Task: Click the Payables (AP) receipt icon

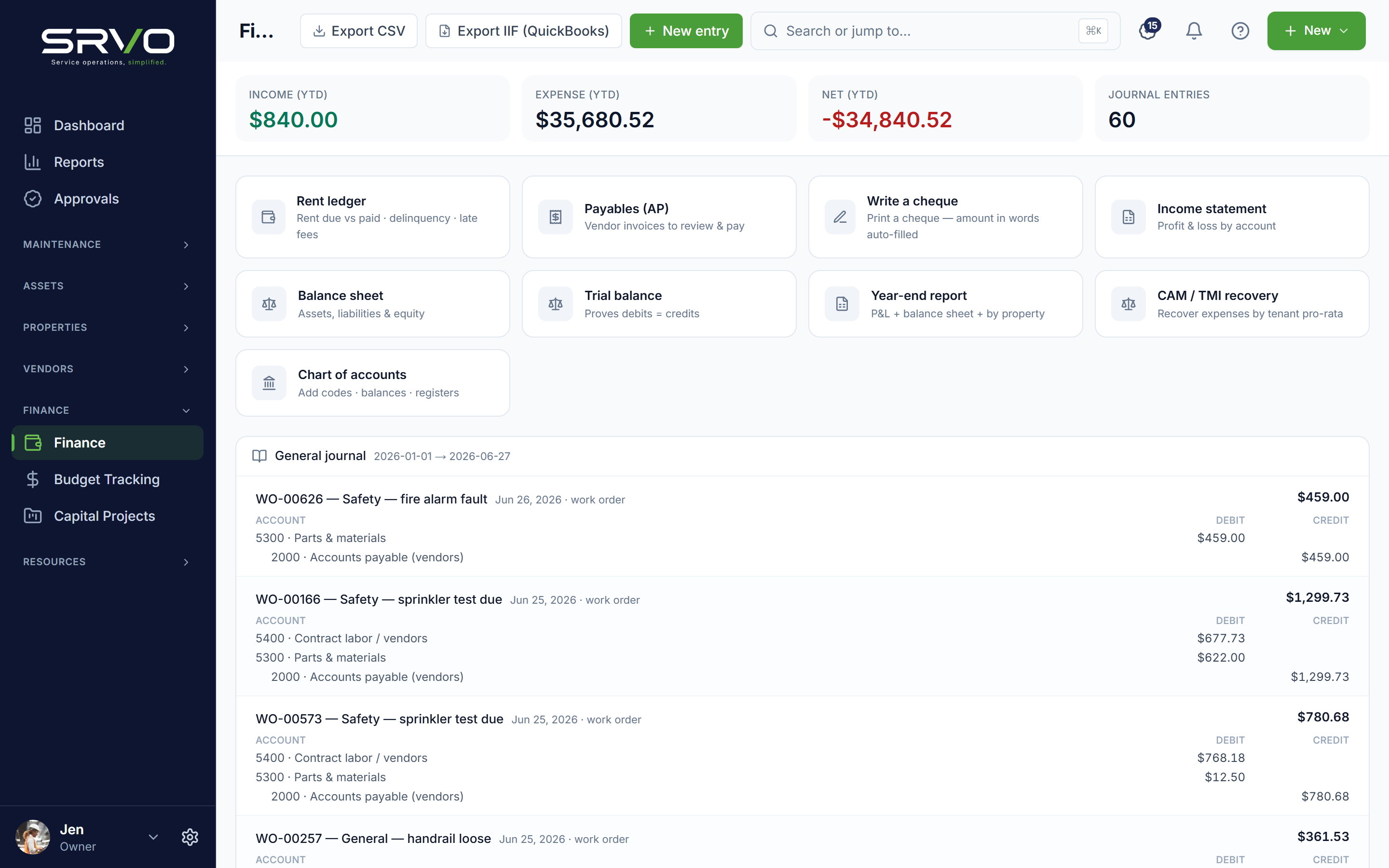Action: tap(556, 217)
